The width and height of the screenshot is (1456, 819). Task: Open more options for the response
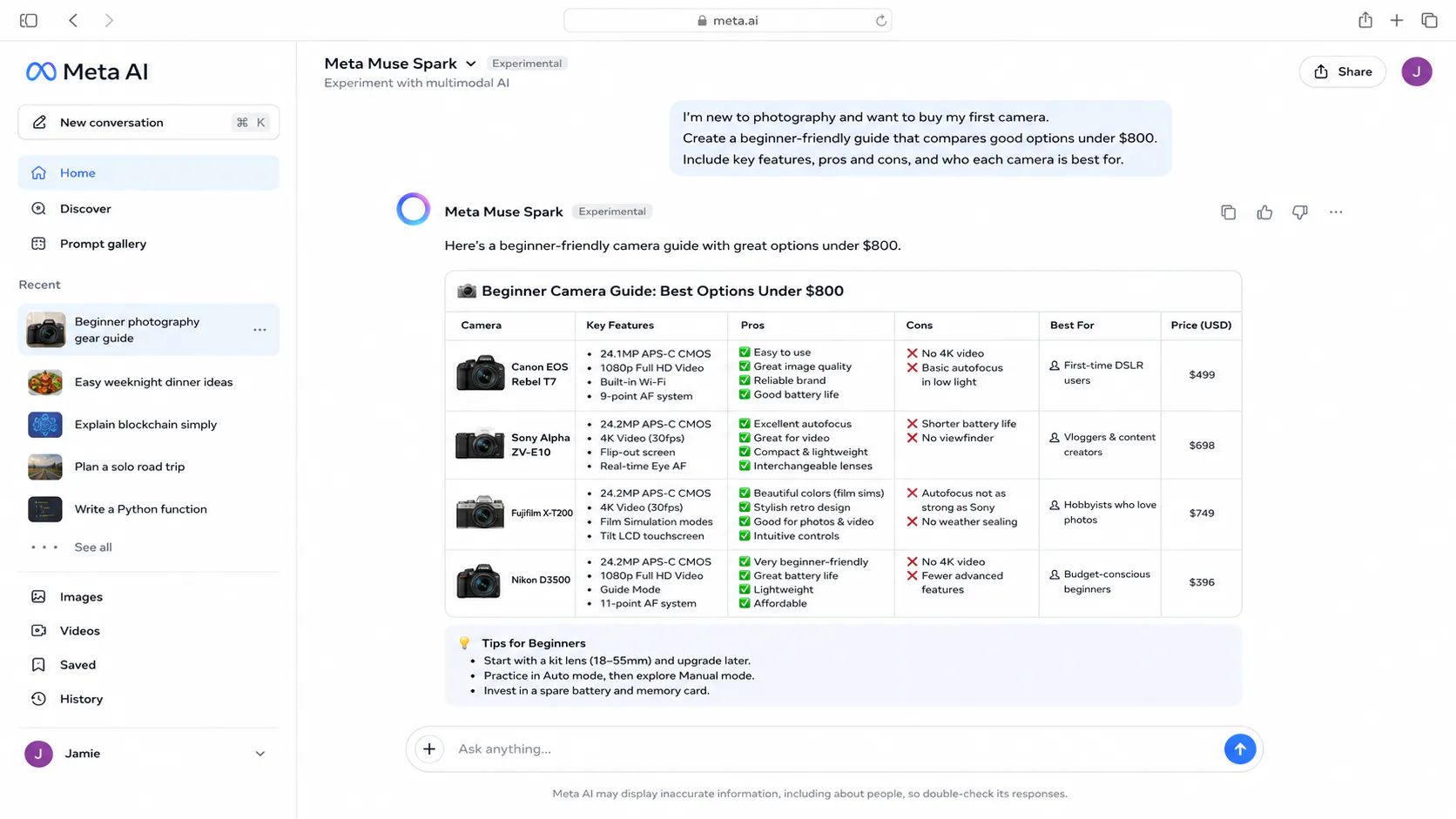coord(1336,212)
